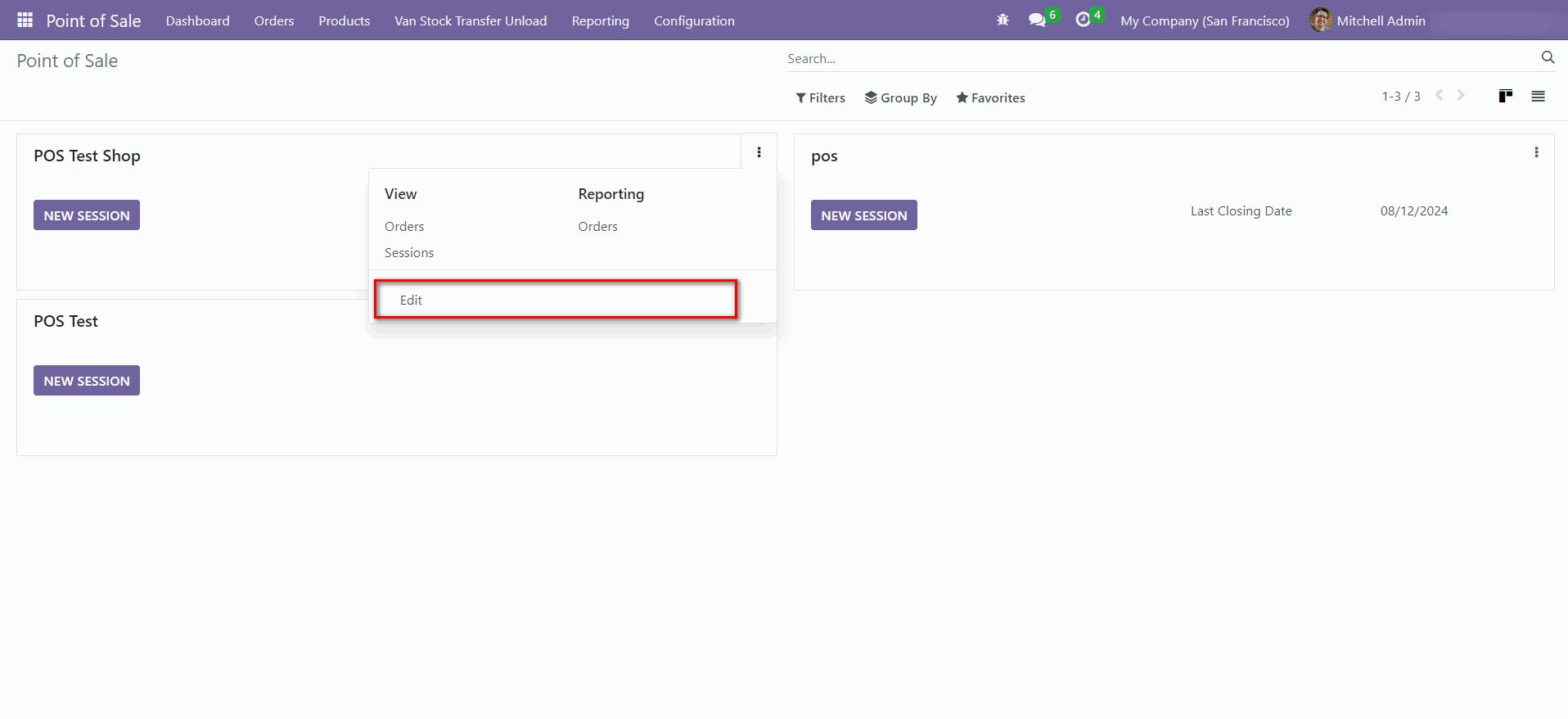The height and width of the screenshot is (719, 1568).
Task: Open the activities clock icon
Action: (x=1083, y=20)
